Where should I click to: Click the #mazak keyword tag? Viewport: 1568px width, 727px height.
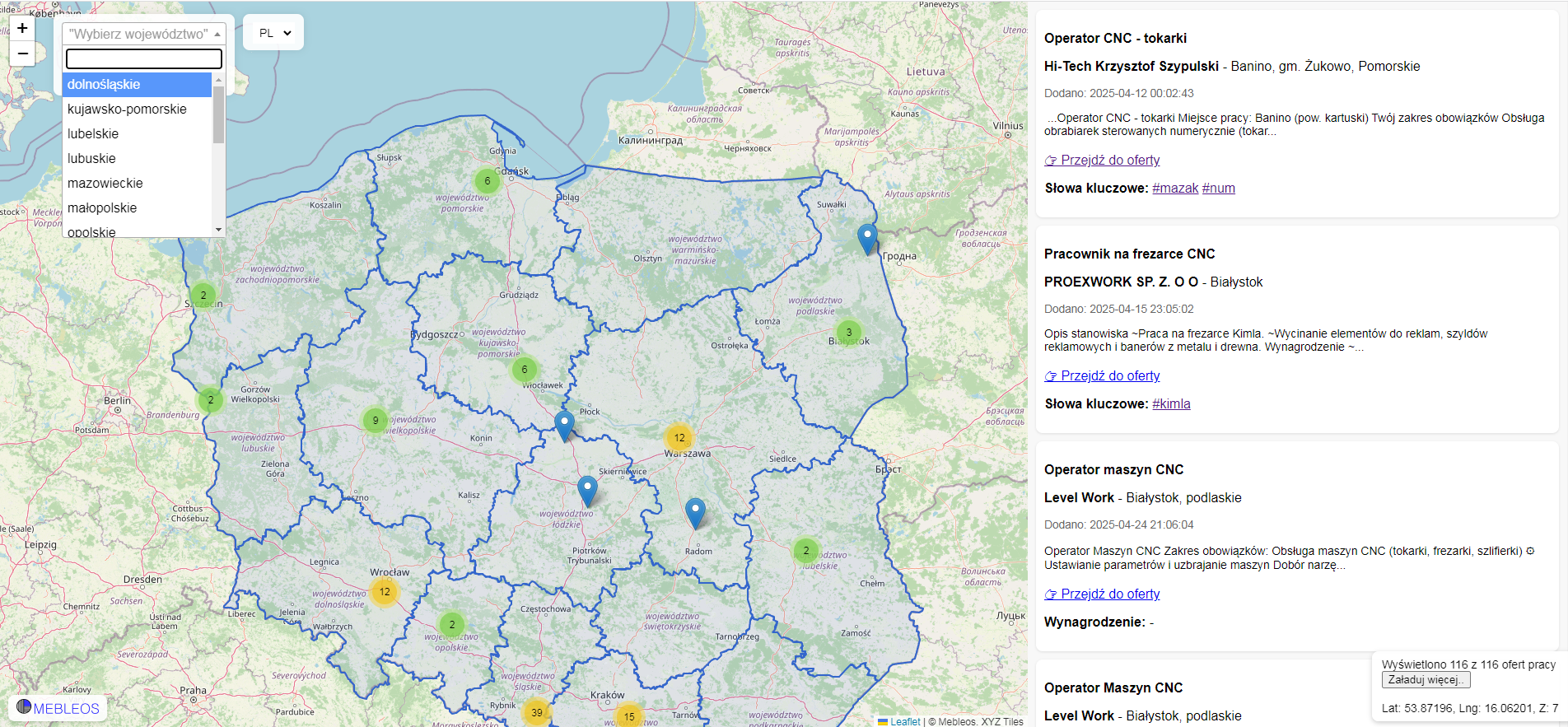coord(1175,189)
